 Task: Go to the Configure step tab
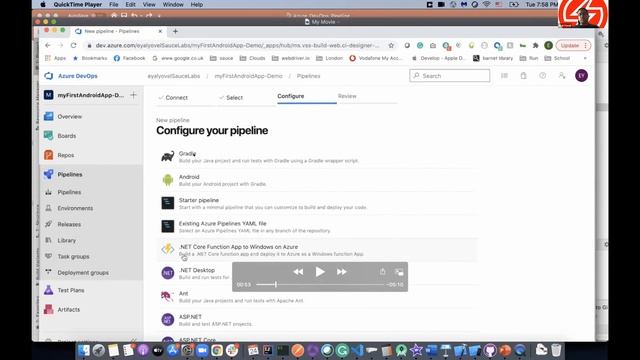tap(291, 96)
